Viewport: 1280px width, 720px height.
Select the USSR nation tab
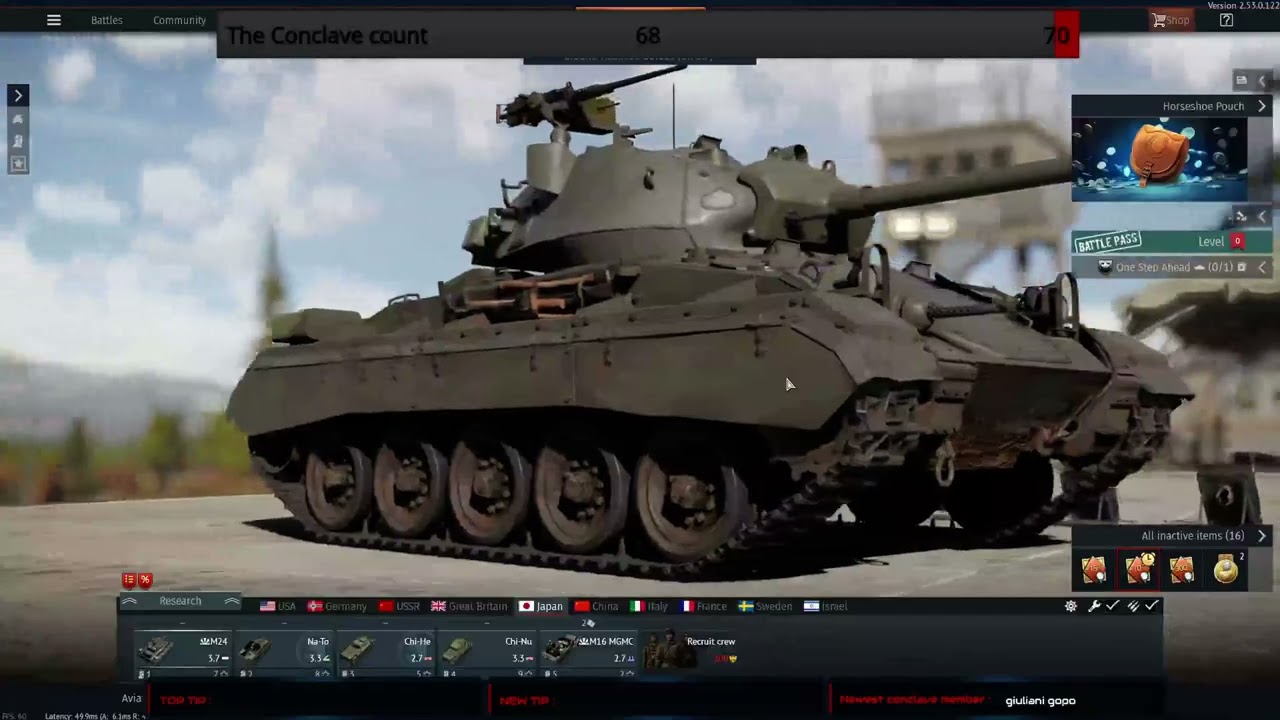(x=399, y=606)
